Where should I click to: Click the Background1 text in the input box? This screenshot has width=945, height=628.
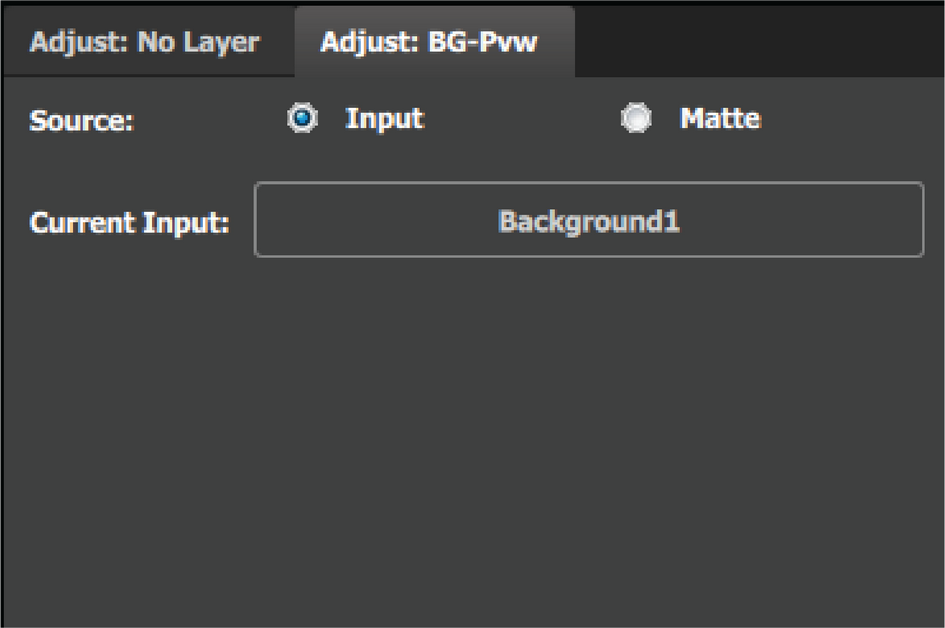589,221
